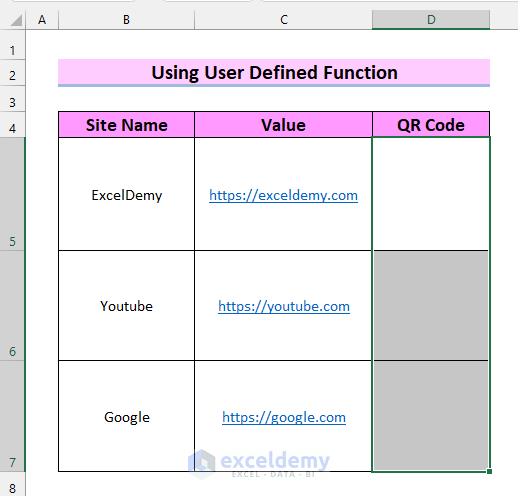Select column B header
518x496 pixels.
(x=126, y=20)
